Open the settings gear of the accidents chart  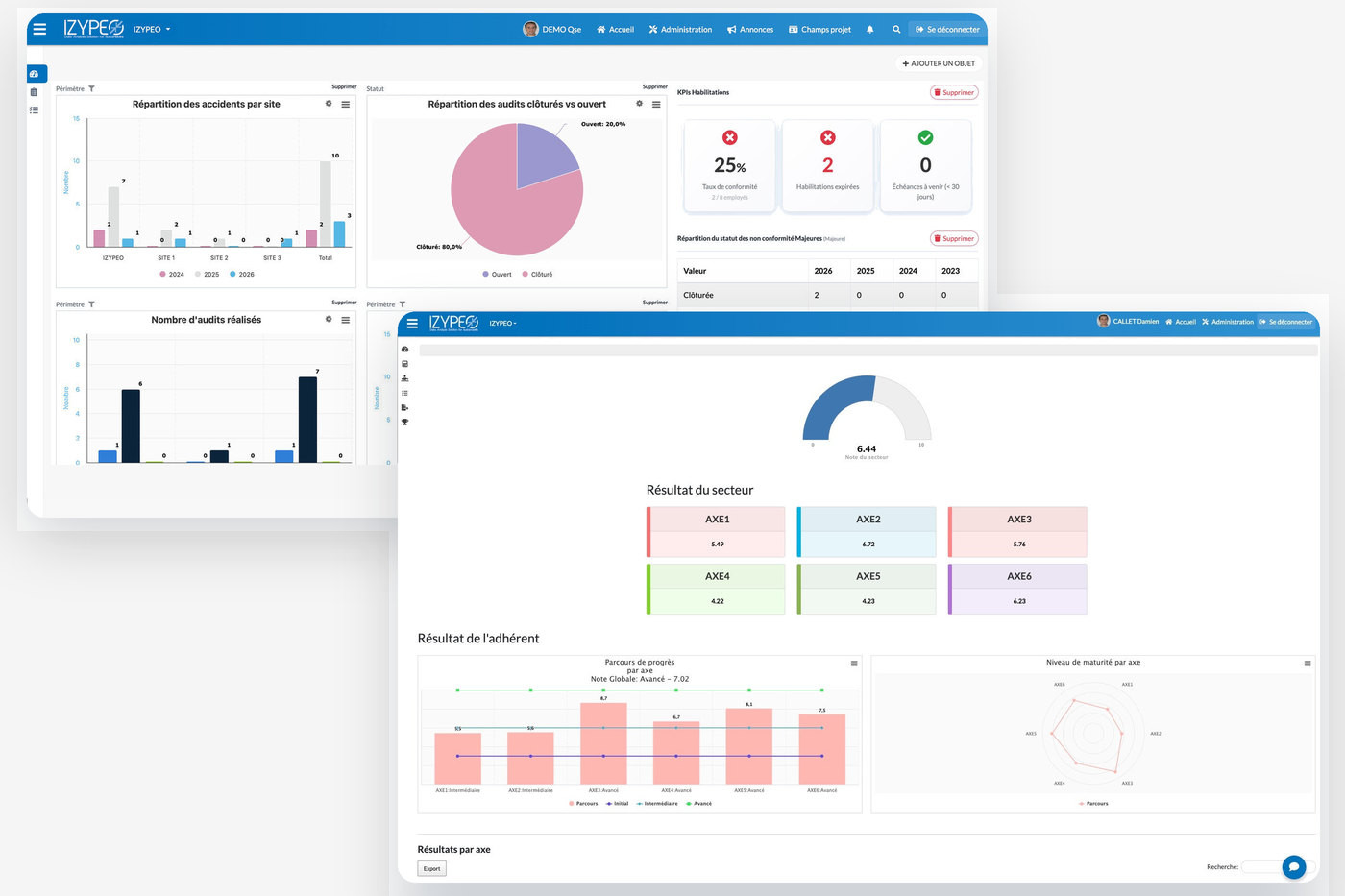click(x=329, y=104)
